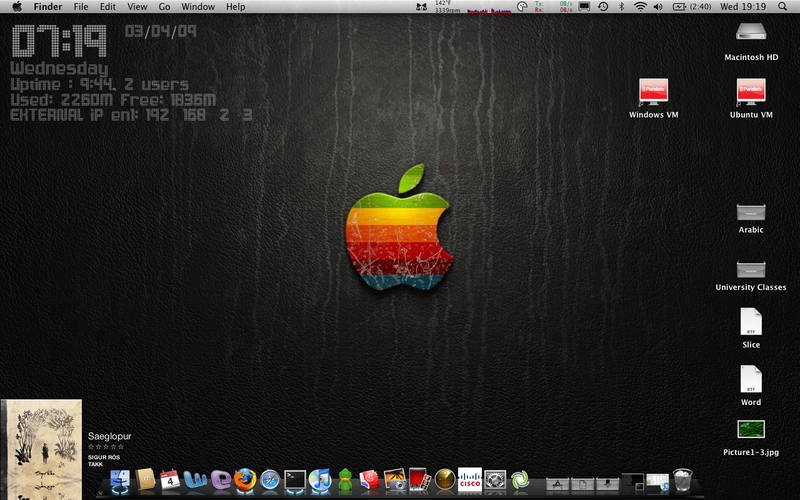
Task: Open the Edit menu
Action: tap(108, 7)
